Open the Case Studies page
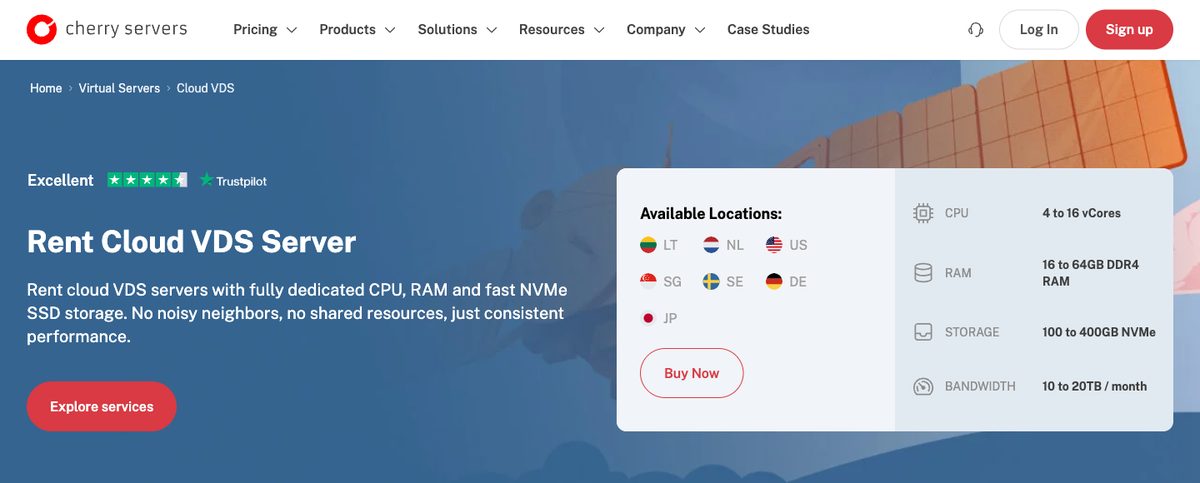 pyautogui.click(x=768, y=30)
